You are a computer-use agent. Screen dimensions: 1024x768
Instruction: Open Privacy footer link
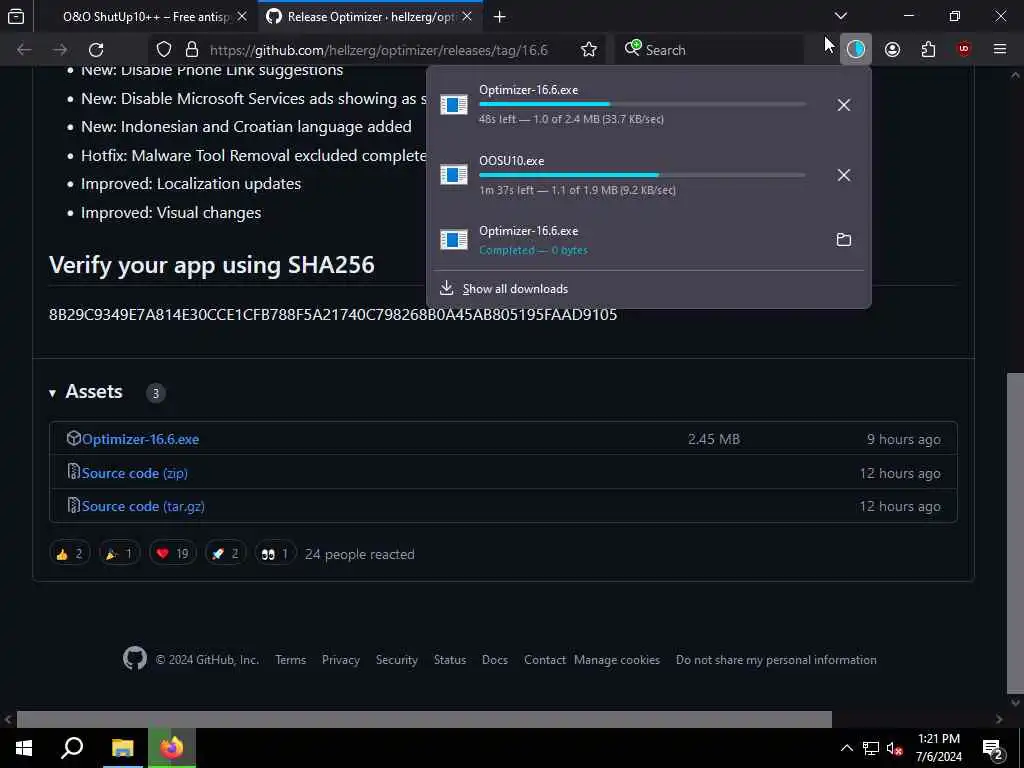pyautogui.click(x=341, y=660)
